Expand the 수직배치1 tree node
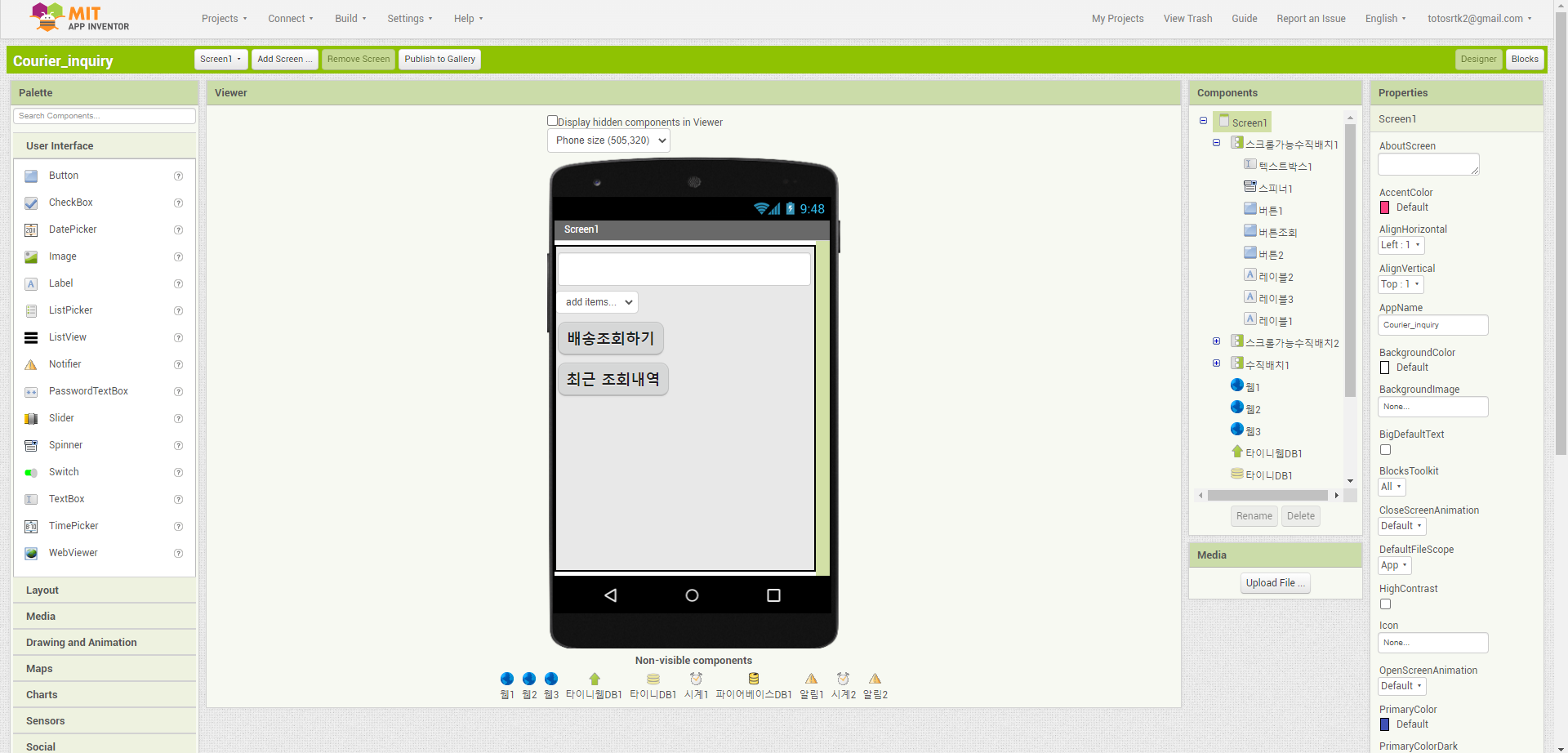The height and width of the screenshot is (753, 1568). [1216, 363]
